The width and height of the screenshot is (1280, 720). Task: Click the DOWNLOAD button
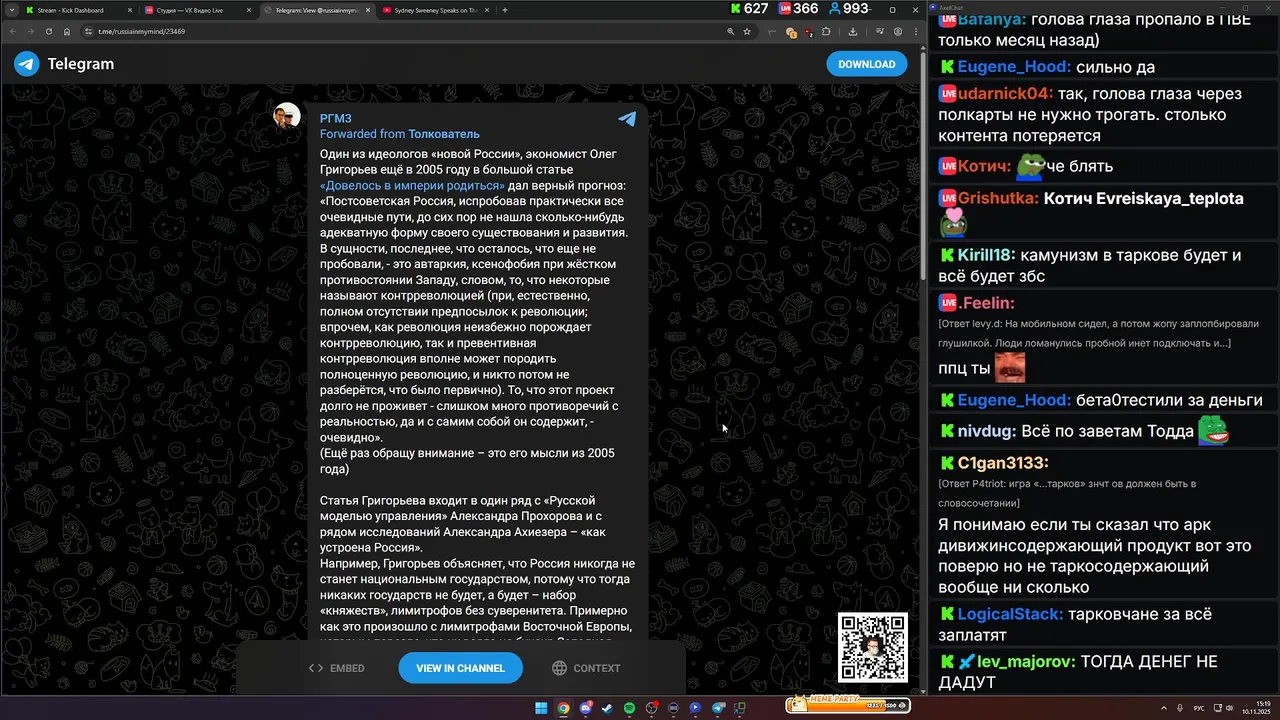pos(866,64)
